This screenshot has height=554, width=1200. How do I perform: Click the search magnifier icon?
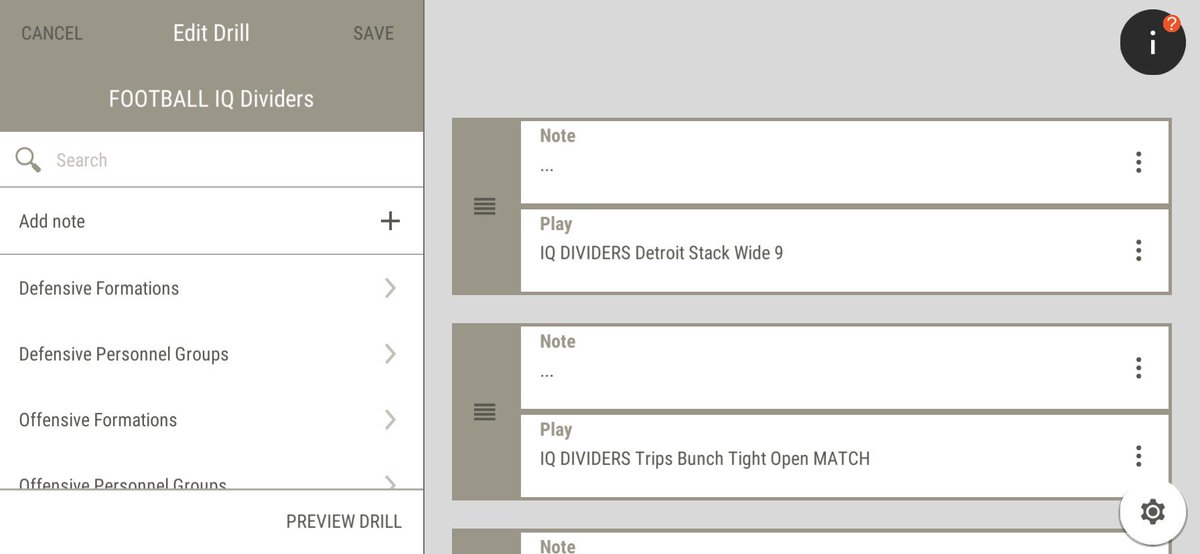point(28,160)
